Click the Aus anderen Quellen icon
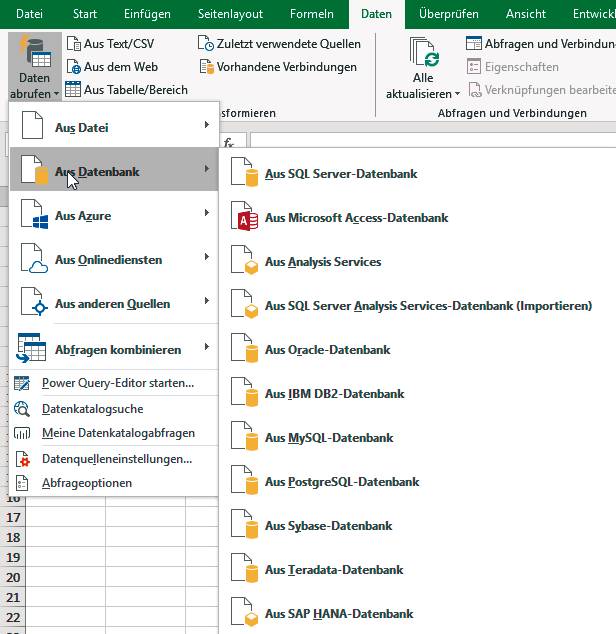This screenshot has height=634, width=616. [34, 302]
